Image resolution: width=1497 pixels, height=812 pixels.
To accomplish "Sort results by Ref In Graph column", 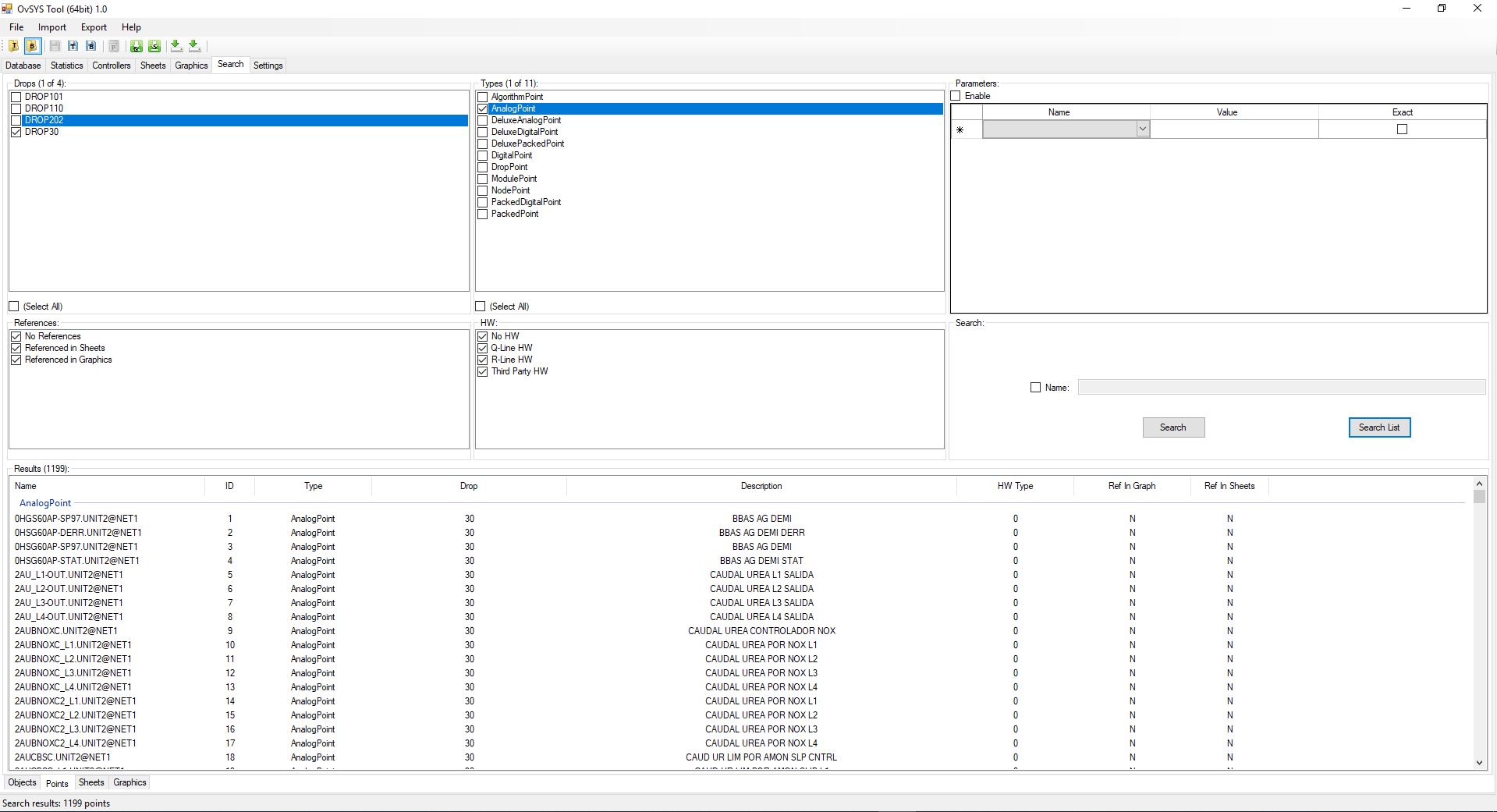I will 1132,486.
